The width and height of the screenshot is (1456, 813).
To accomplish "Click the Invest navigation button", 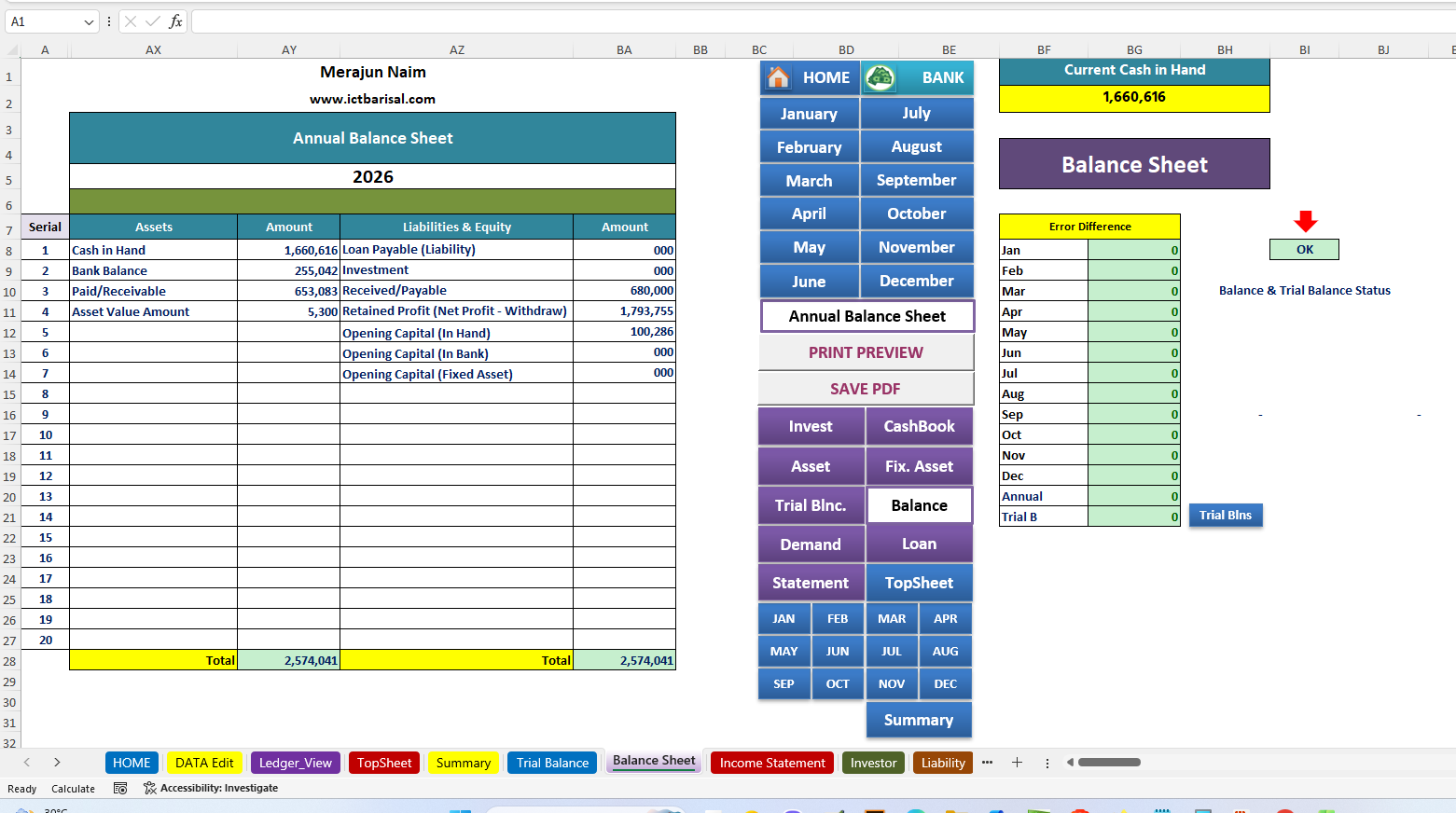I will coord(811,426).
